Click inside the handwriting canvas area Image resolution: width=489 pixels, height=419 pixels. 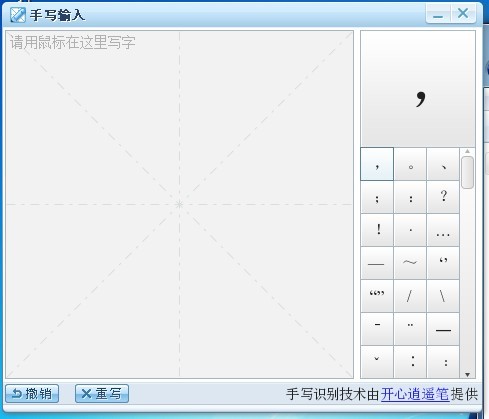pos(179,204)
